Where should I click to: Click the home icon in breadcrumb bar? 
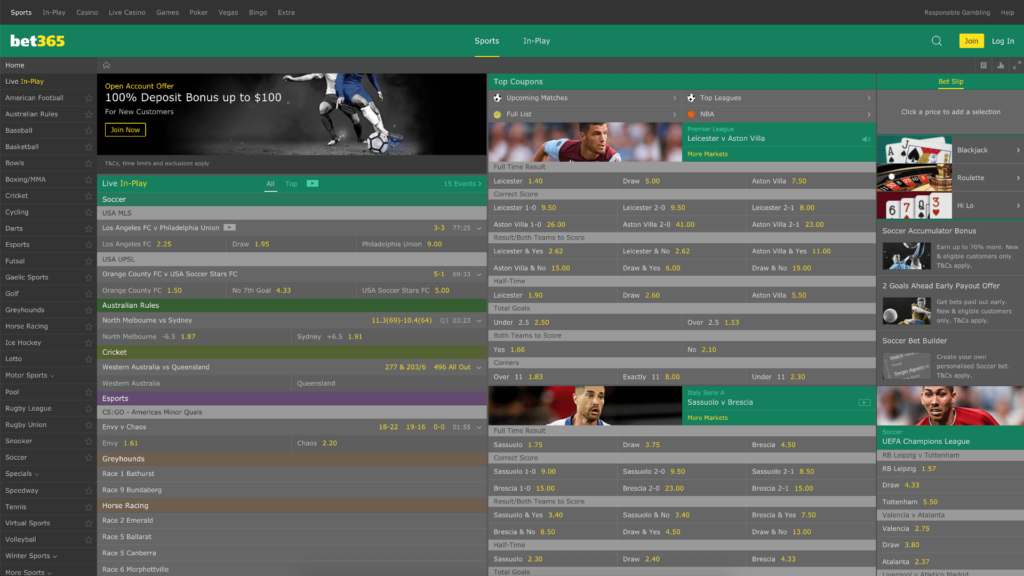106,65
